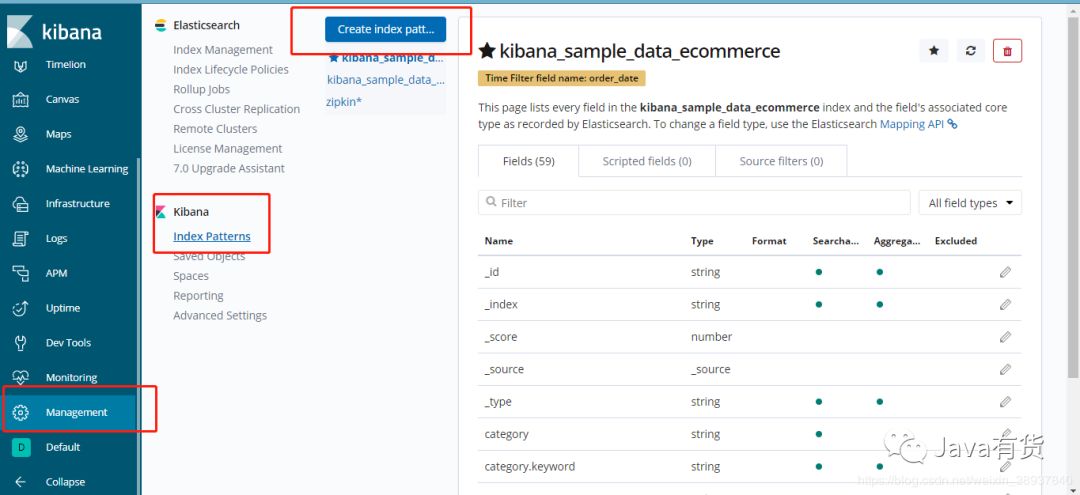Open the Index Patterns link
The image size is (1080, 495).
tap(211, 236)
